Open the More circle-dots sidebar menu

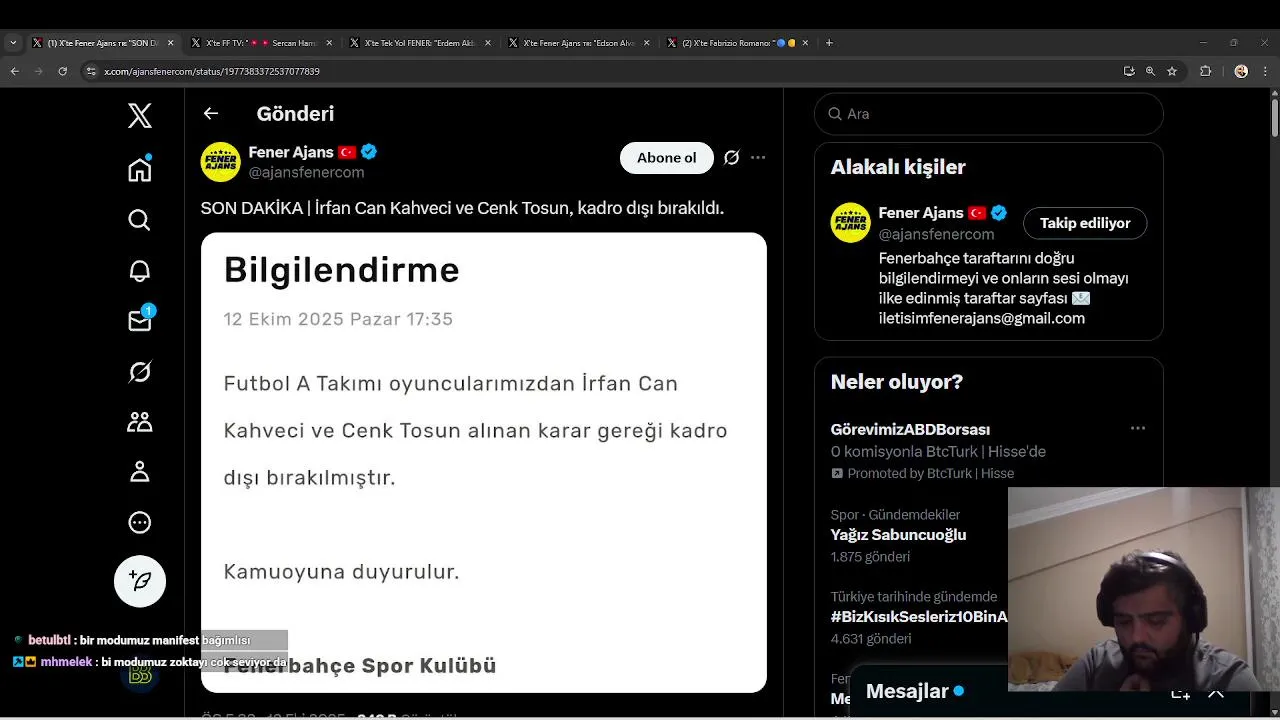click(x=140, y=522)
